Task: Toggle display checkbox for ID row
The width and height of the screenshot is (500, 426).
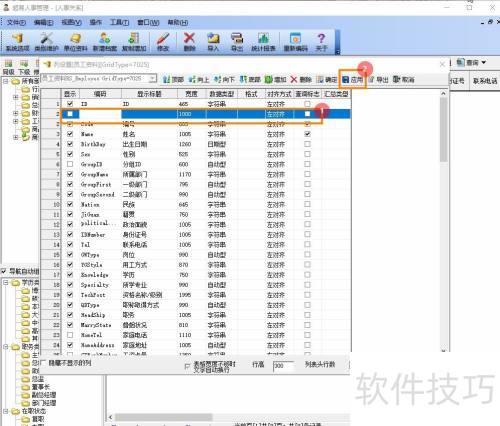Action: 70,104
